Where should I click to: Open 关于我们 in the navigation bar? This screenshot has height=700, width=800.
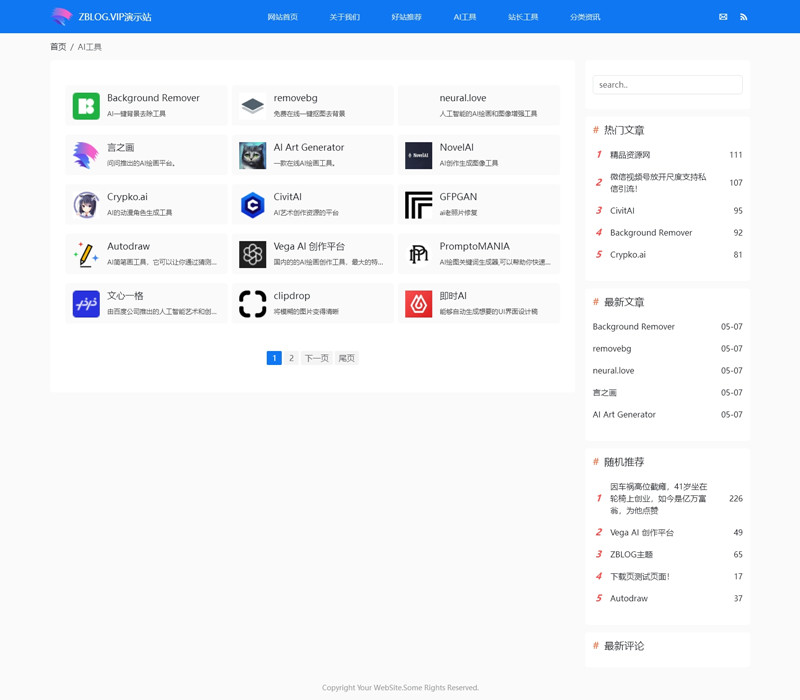coord(344,17)
